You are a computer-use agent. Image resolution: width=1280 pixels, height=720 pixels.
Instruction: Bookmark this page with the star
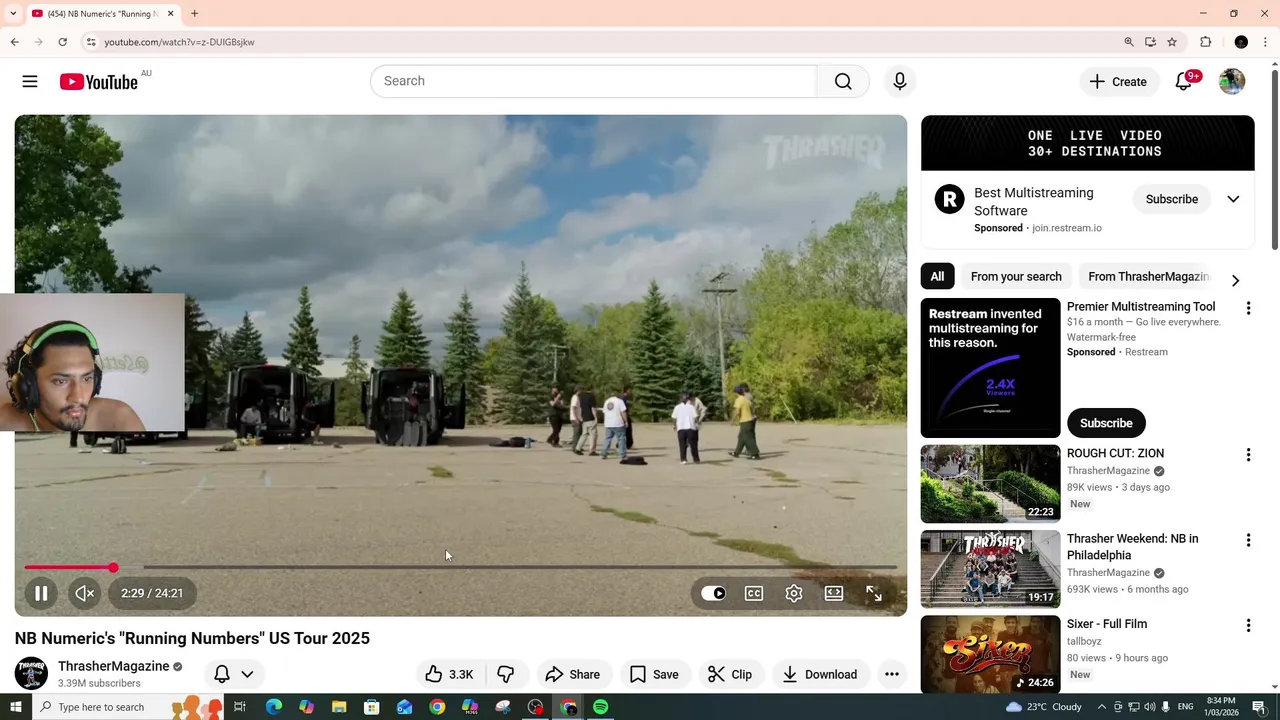coord(1172,42)
